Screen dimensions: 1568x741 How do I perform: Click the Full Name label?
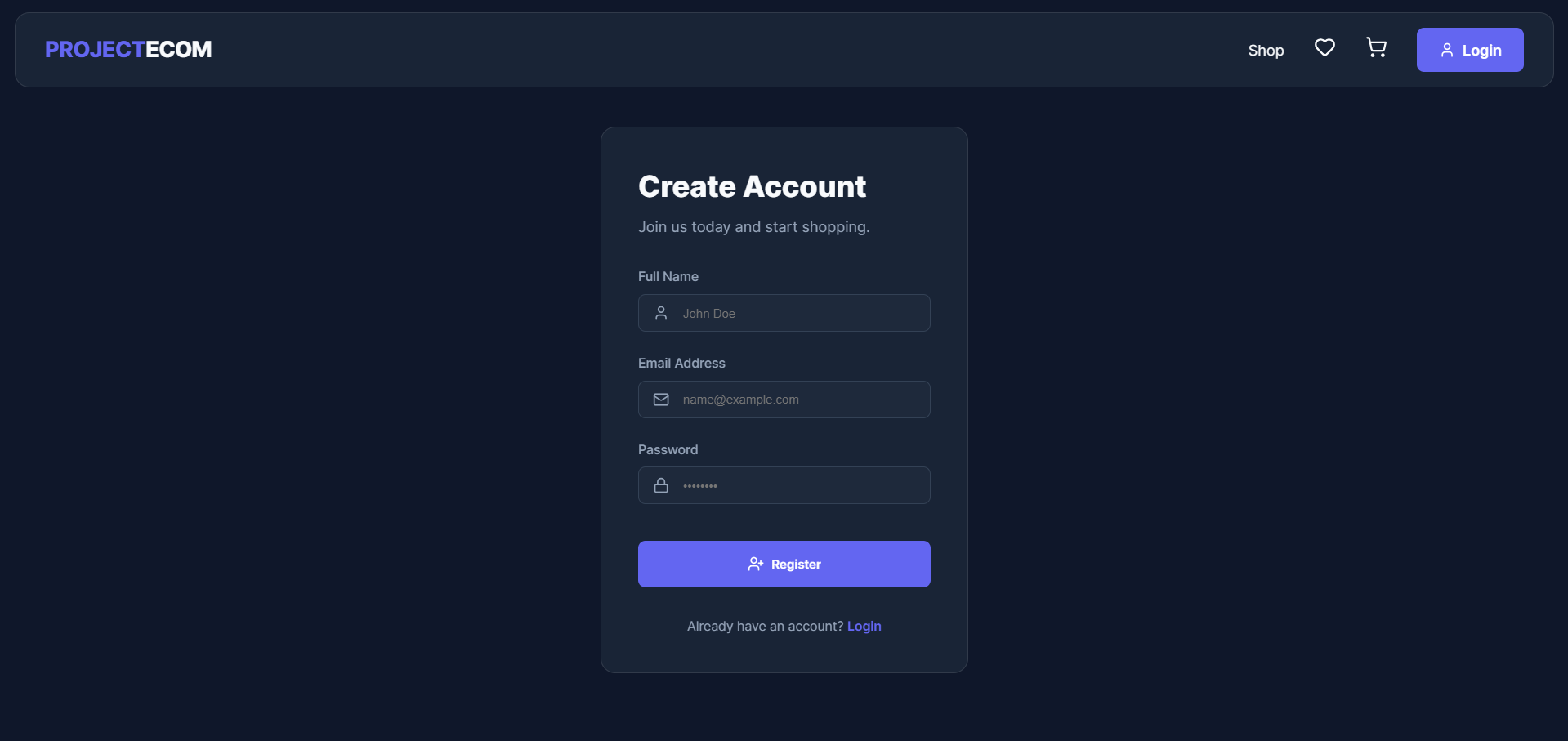pos(668,276)
